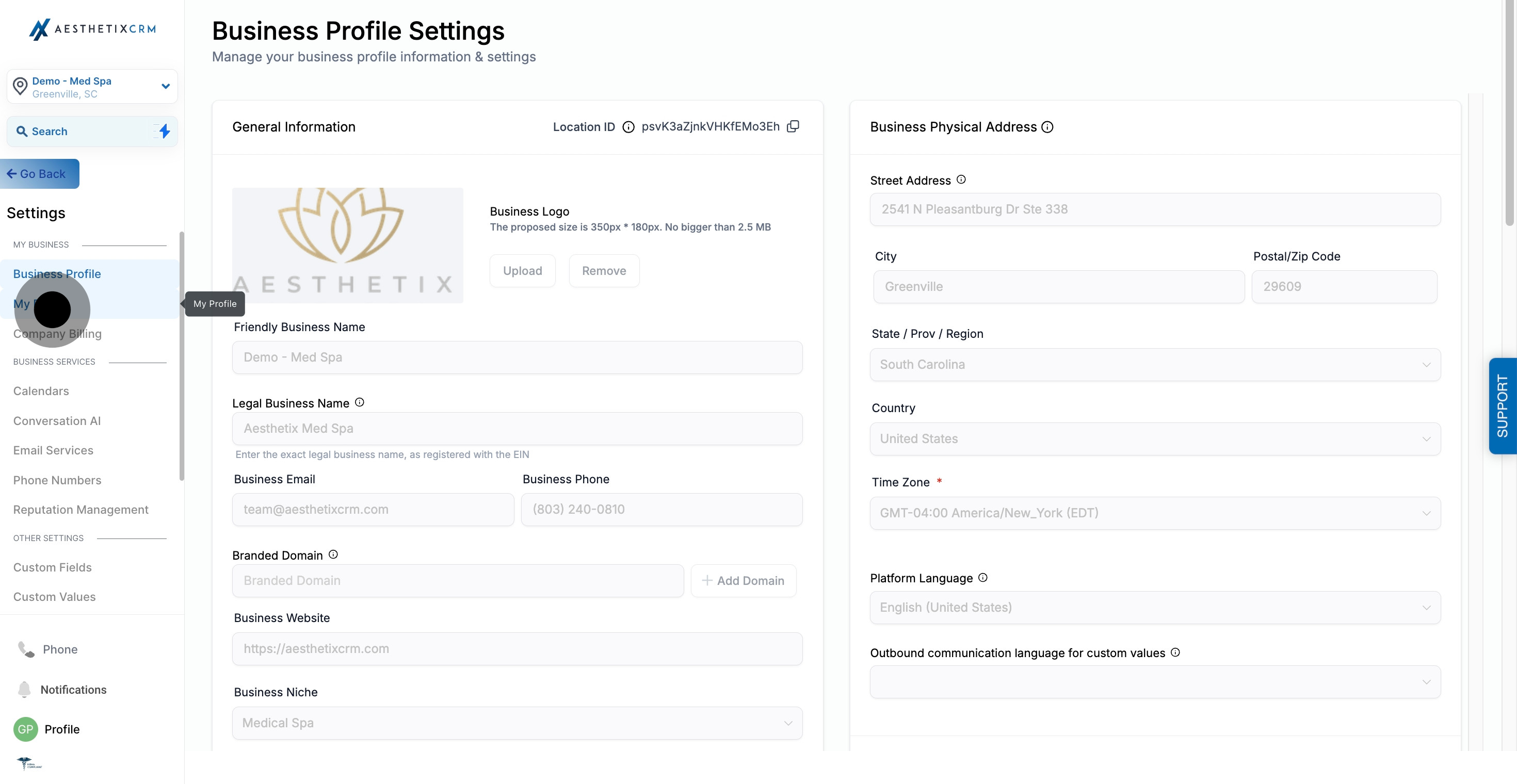The height and width of the screenshot is (784, 1517).
Task: Expand the State / Prov / Region dropdown
Action: pos(1154,364)
